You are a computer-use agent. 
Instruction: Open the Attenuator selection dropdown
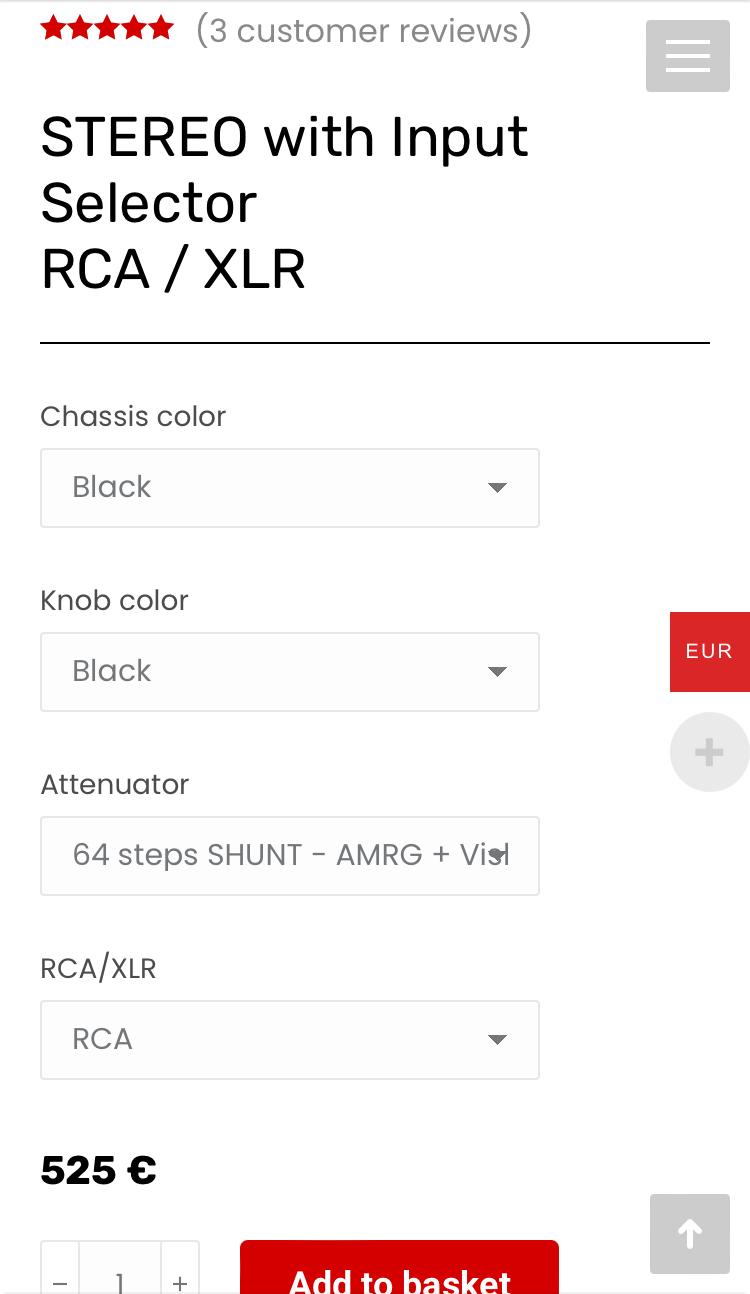click(290, 856)
